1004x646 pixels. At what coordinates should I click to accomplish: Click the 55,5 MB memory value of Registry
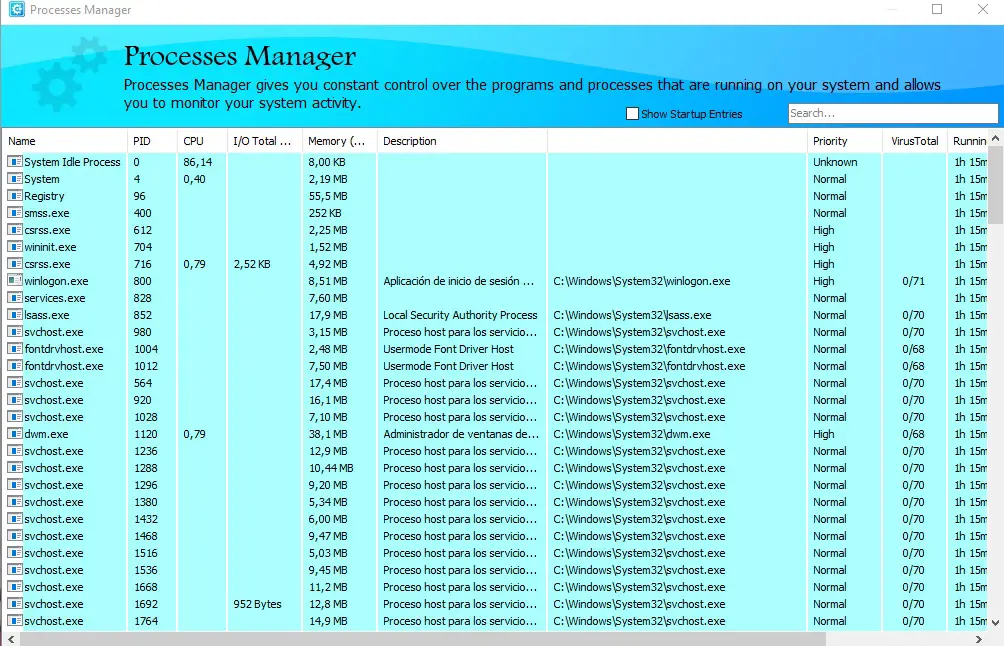[x=328, y=196]
